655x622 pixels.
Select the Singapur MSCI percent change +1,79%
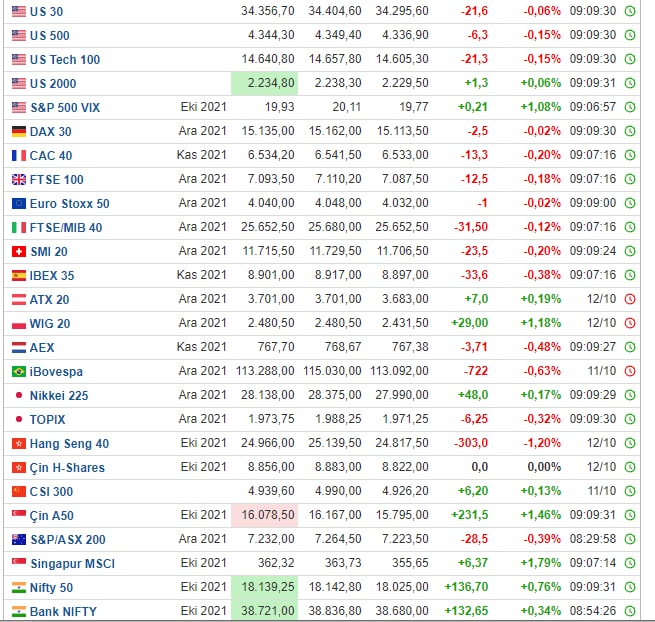[541, 563]
